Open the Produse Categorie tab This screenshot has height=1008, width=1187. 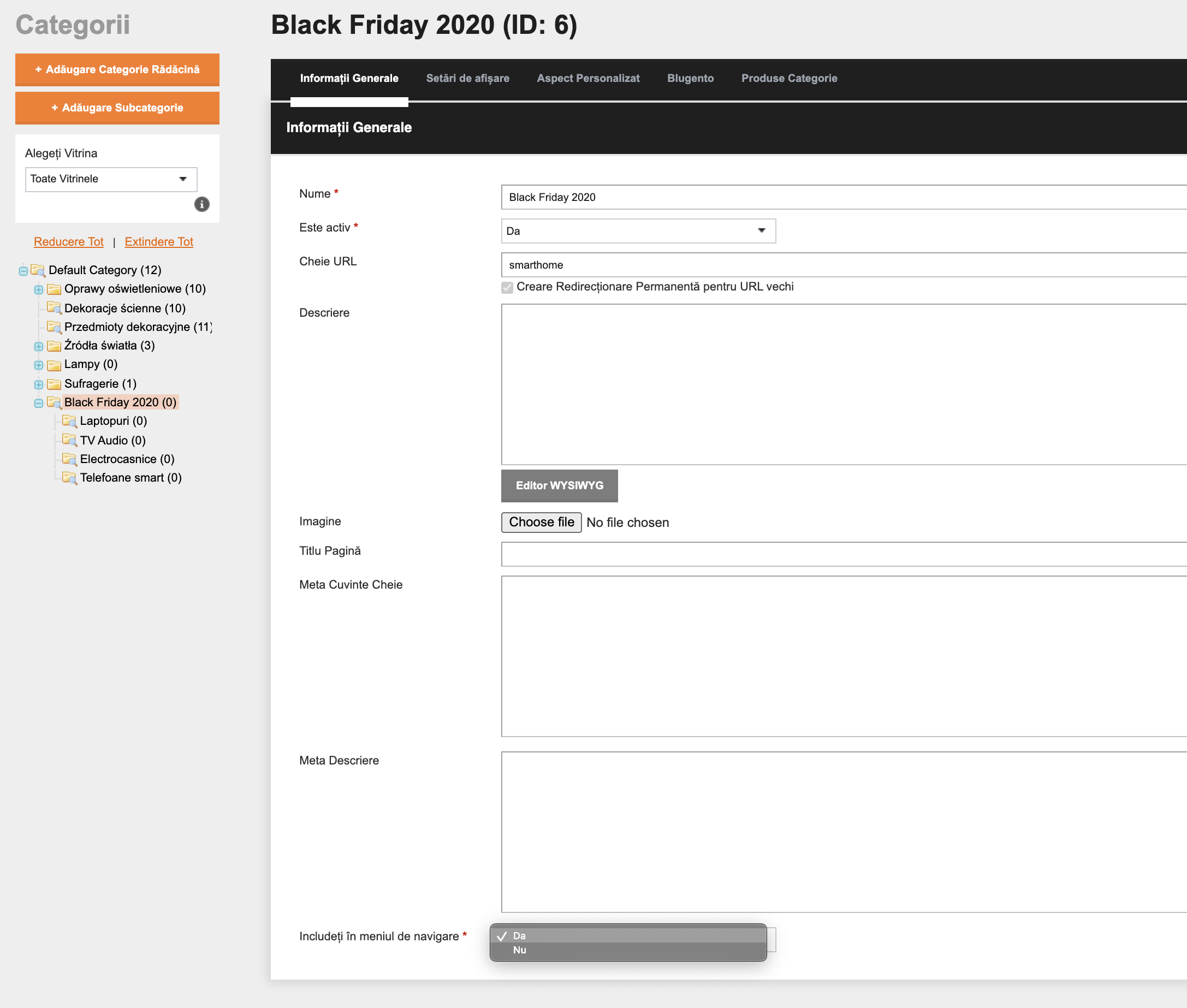point(789,78)
